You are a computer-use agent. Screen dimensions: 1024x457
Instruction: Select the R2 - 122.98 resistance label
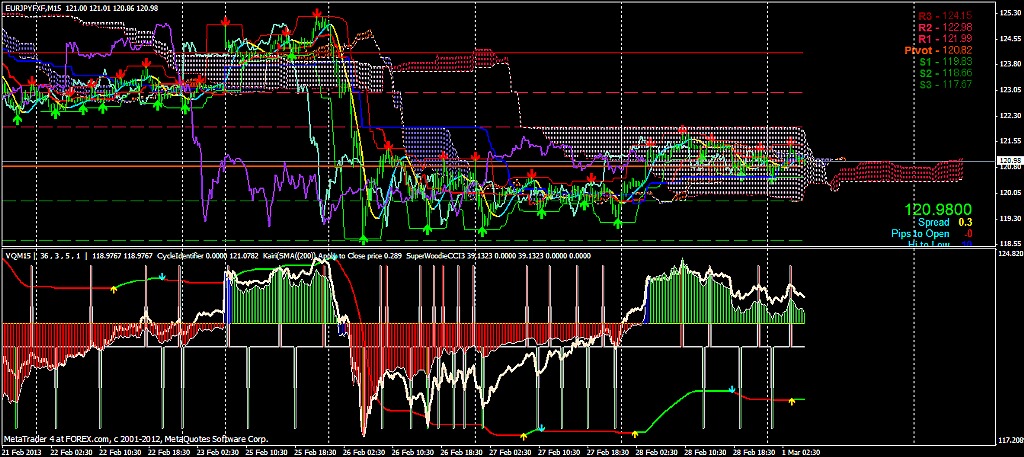pyautogui.click(x=945, y=27)
